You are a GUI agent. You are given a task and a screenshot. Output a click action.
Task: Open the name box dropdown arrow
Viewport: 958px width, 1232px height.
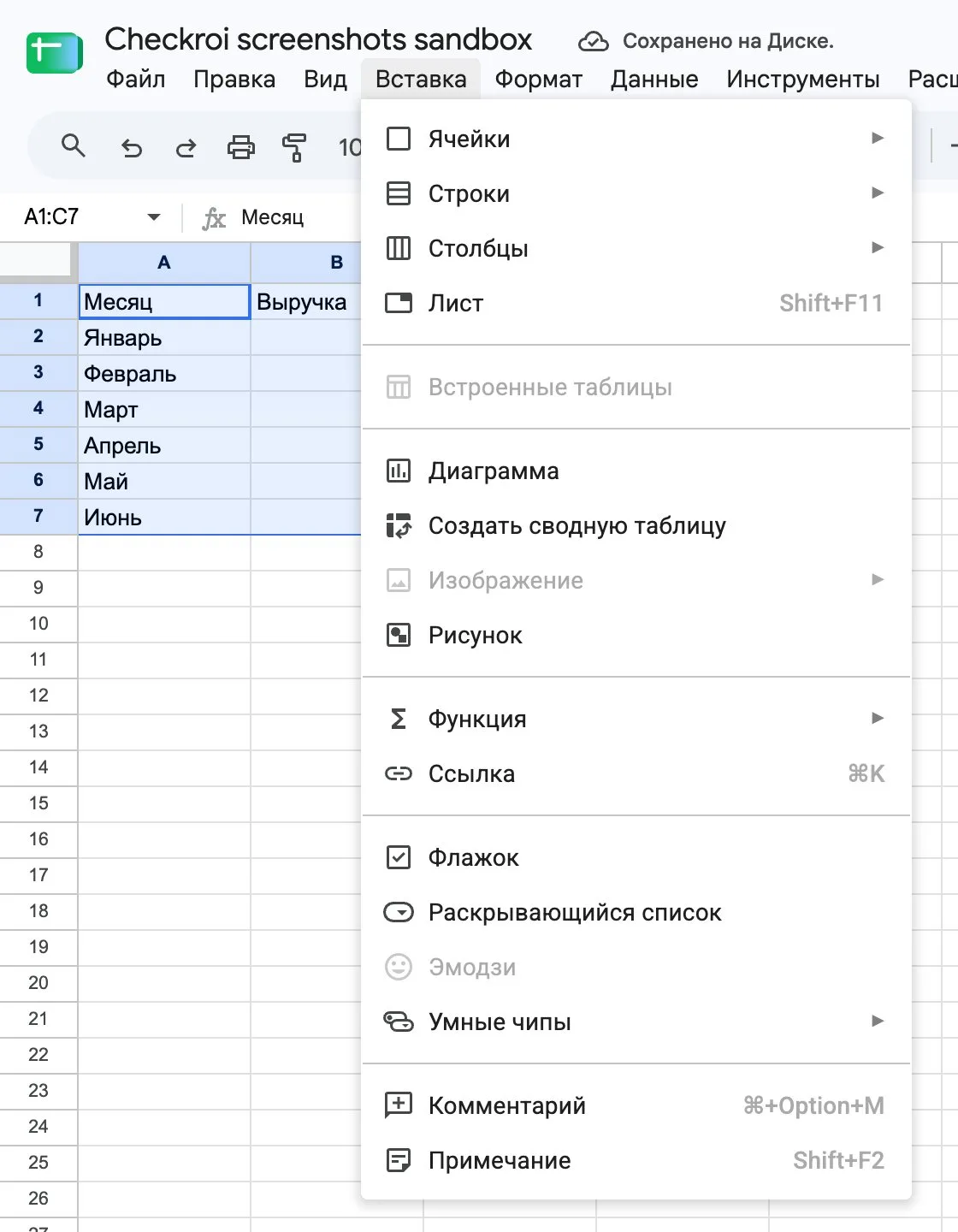pyautogui.click(x=154, y=217)
